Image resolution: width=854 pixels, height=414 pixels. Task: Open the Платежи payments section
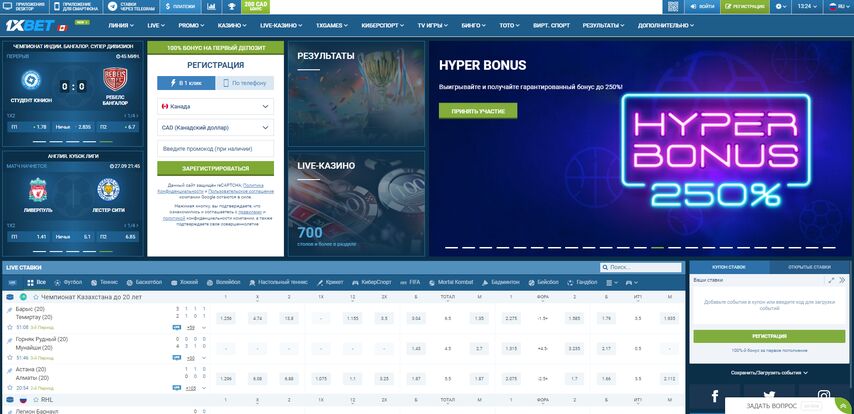180,7
